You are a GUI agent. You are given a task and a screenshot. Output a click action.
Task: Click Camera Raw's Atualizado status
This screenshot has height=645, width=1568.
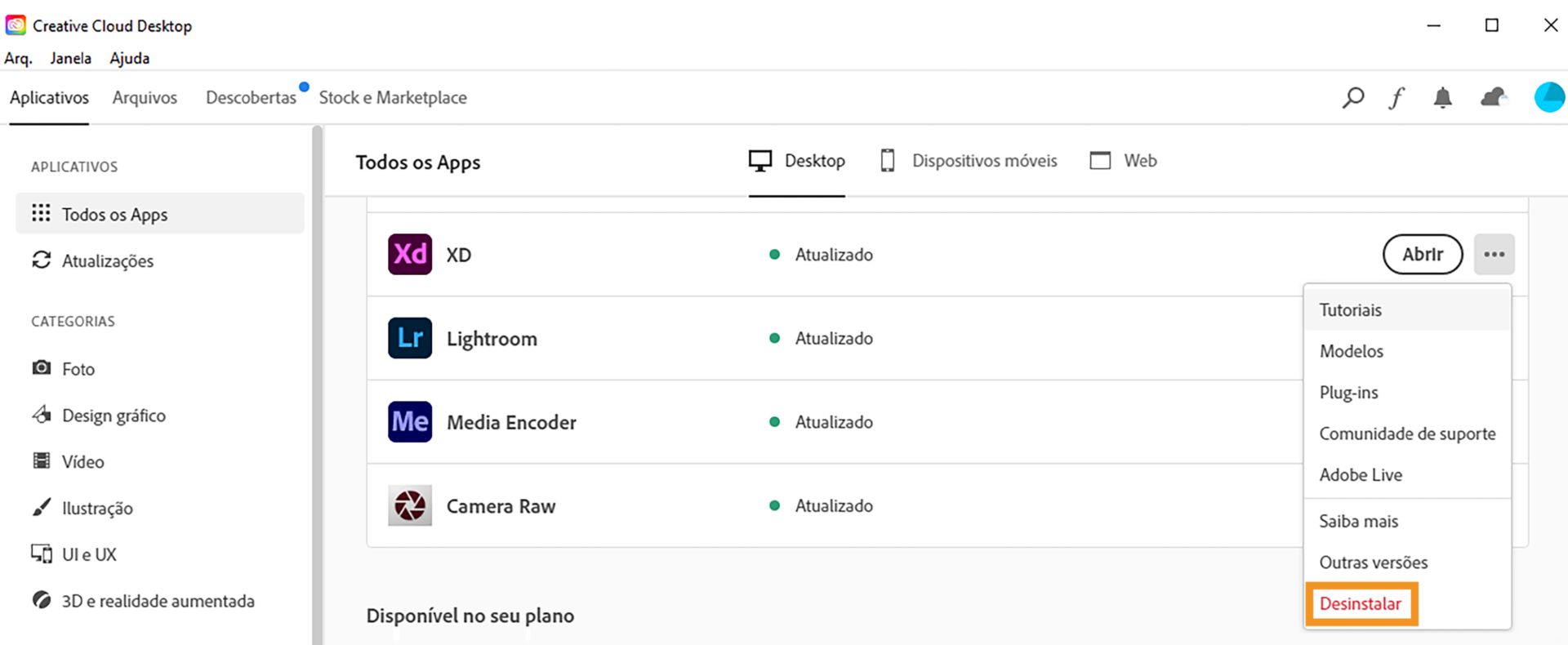click(822, 505)
